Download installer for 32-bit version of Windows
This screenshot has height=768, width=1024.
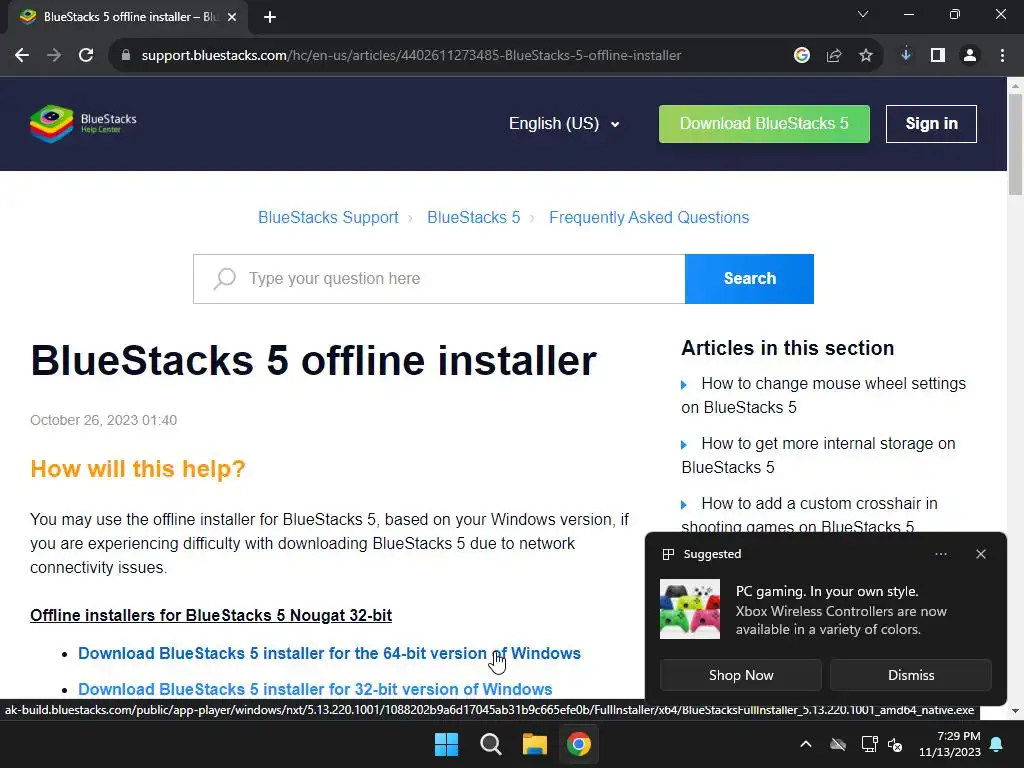(315, 689)
